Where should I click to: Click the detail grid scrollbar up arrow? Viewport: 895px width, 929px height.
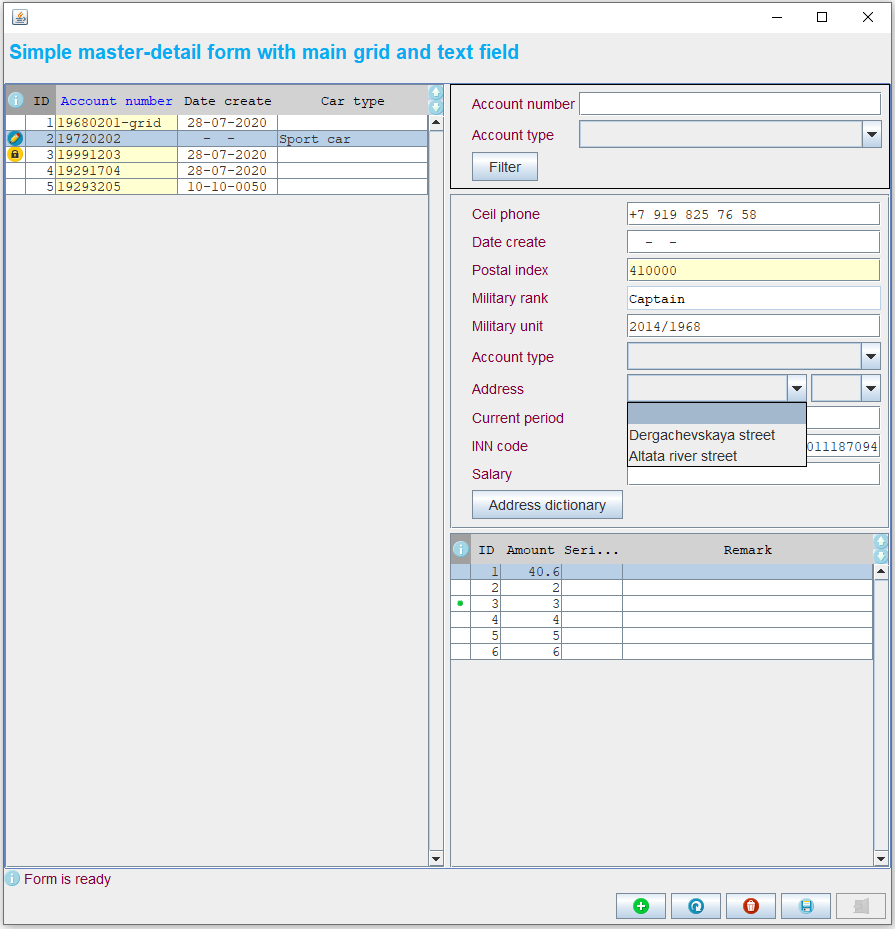point(881,571)
